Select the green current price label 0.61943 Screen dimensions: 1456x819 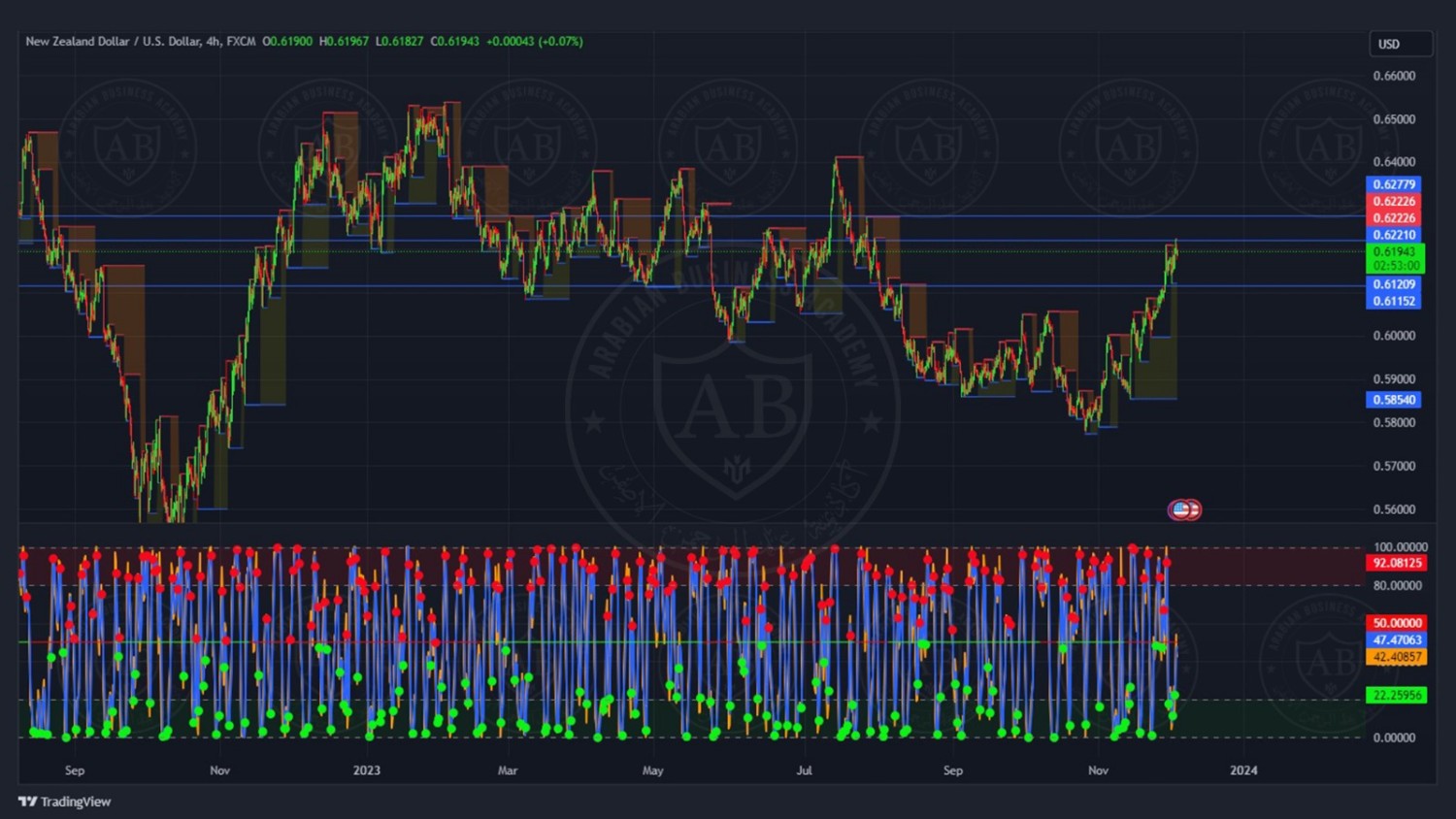click(1395, 252)
